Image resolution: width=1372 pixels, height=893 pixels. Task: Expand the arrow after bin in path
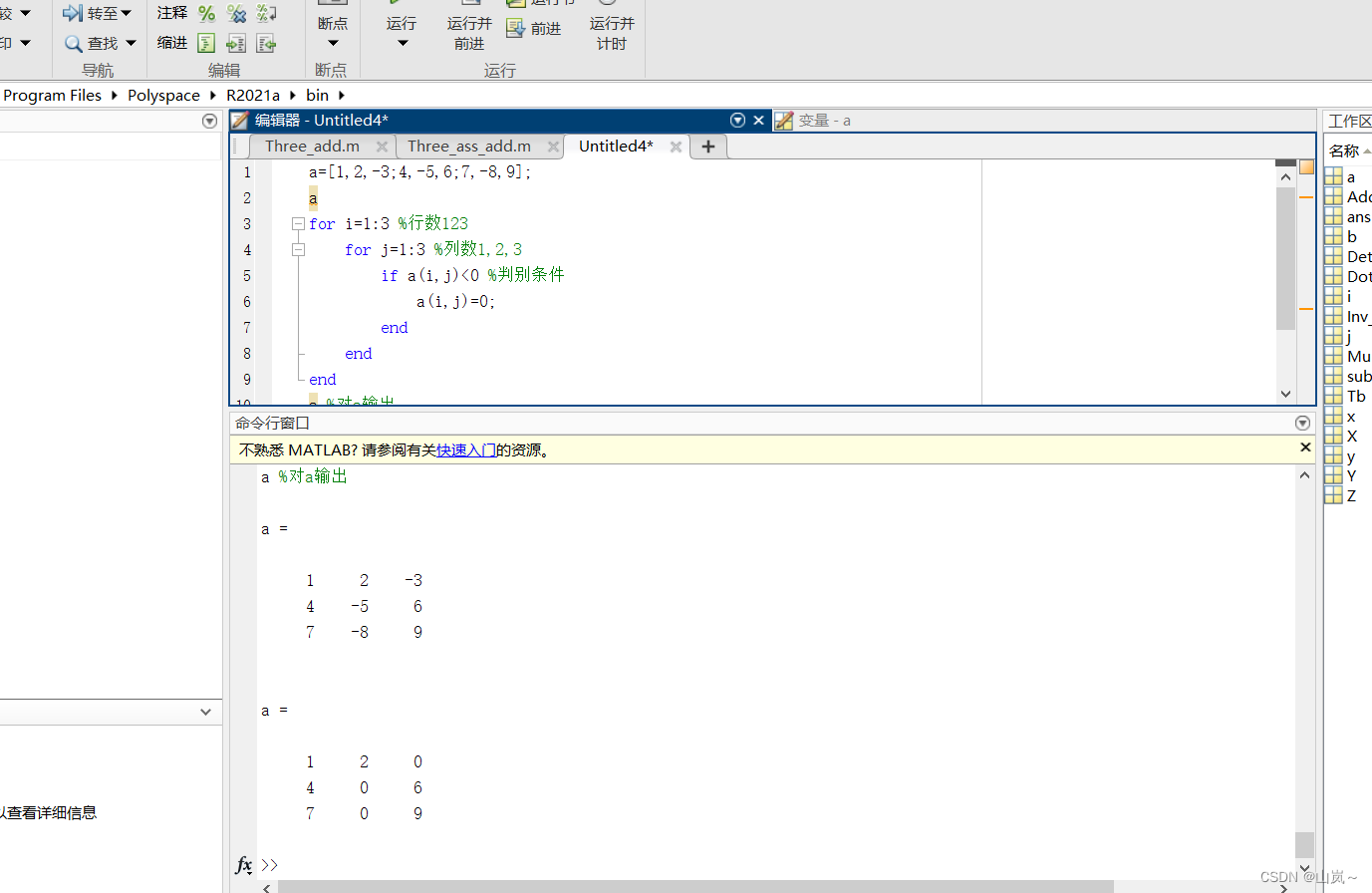tap(342, 95)
